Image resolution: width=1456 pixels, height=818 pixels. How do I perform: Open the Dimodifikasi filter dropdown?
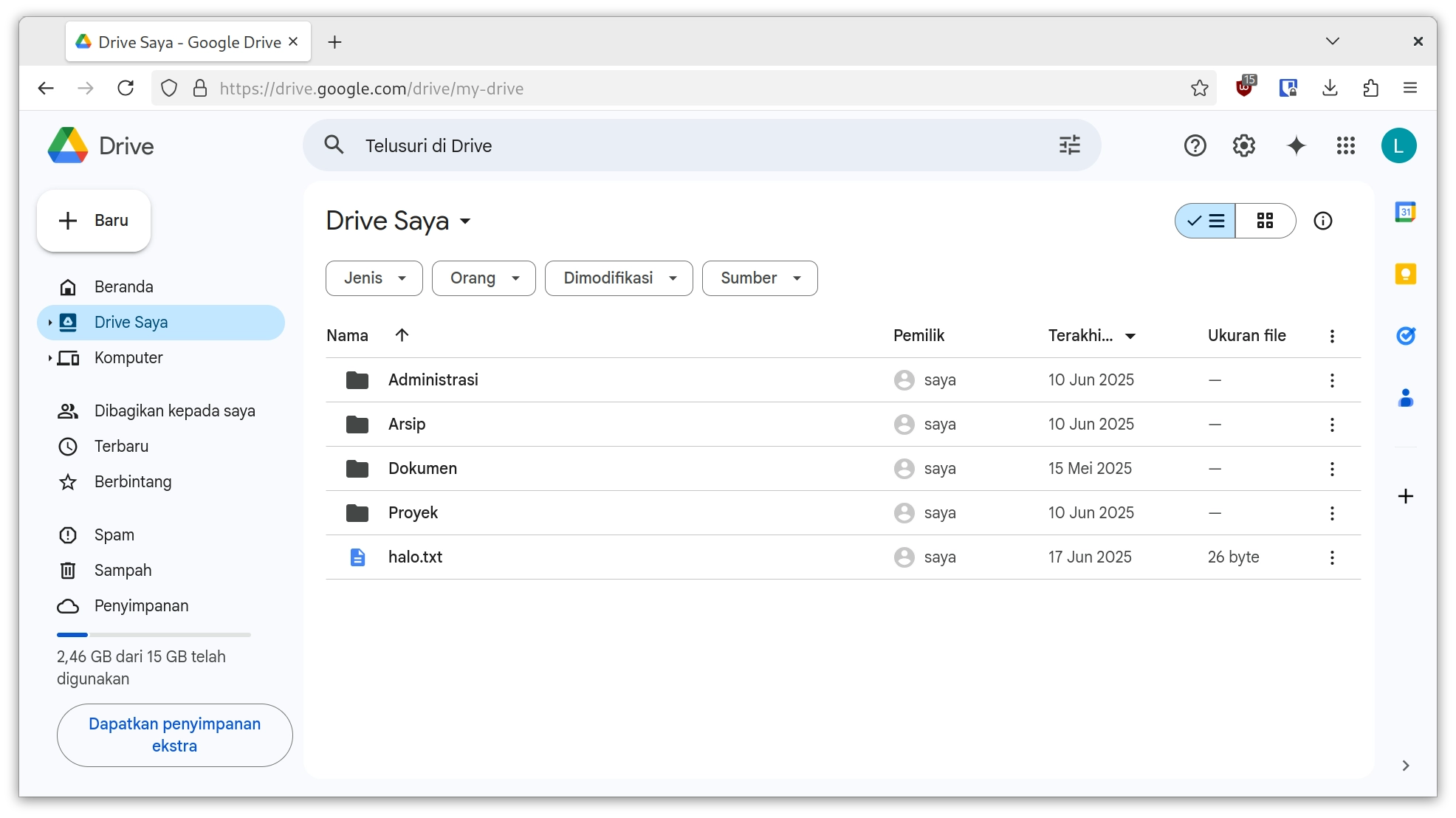click(619, 278)
